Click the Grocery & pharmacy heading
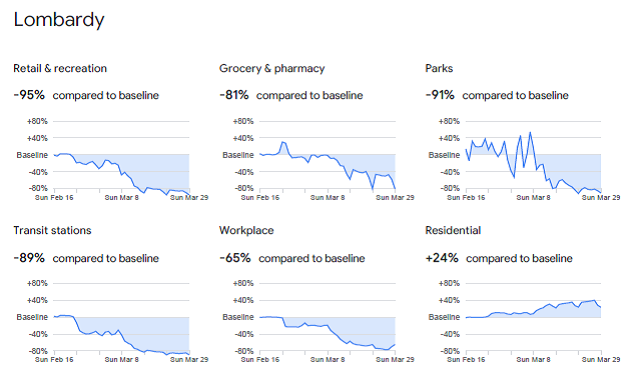 272,69
